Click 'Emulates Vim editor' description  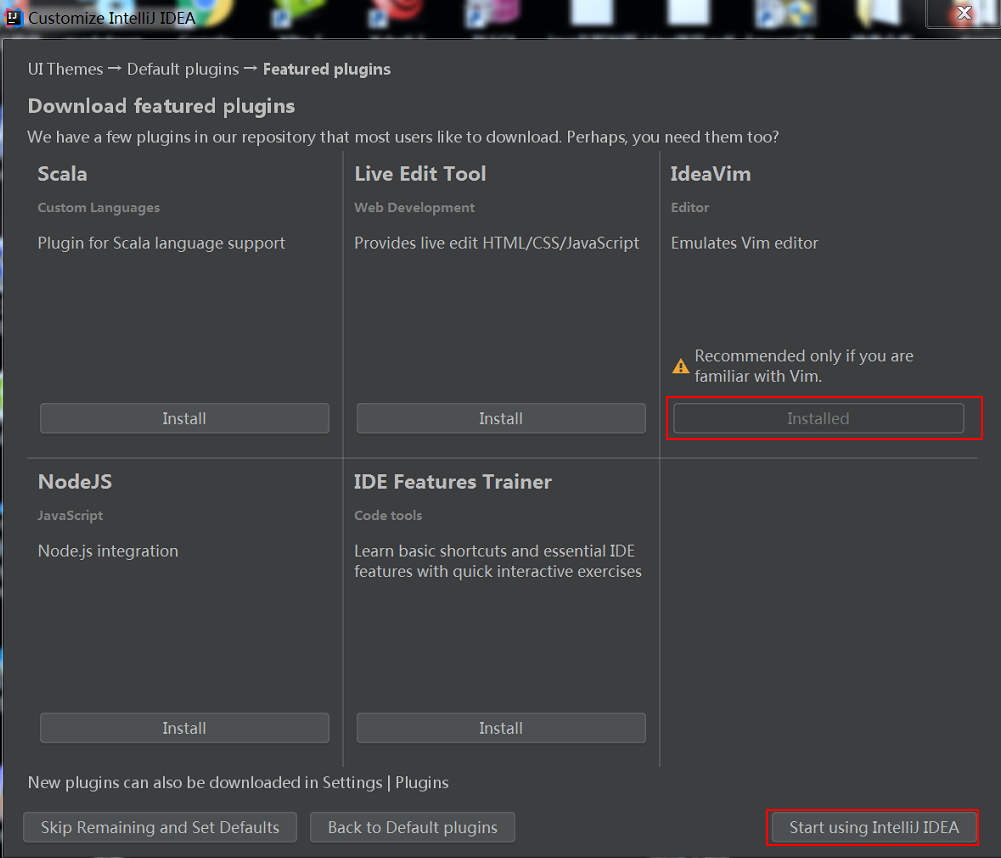coord(744,243)
